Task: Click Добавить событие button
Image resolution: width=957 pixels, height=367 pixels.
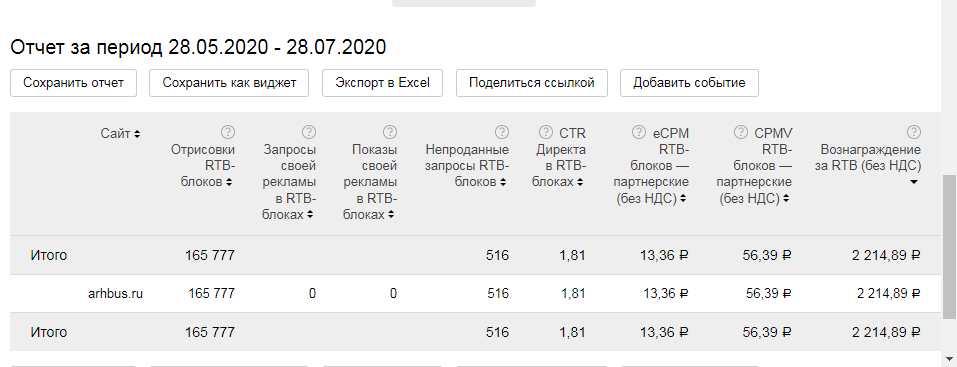Action: (x=689, y=83)
